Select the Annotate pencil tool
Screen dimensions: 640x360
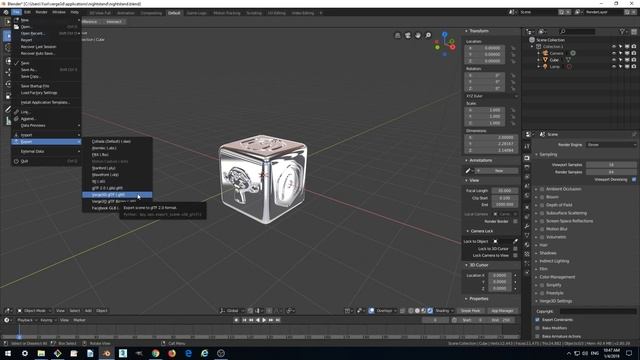pyautogui.click(x=8, y=109)
